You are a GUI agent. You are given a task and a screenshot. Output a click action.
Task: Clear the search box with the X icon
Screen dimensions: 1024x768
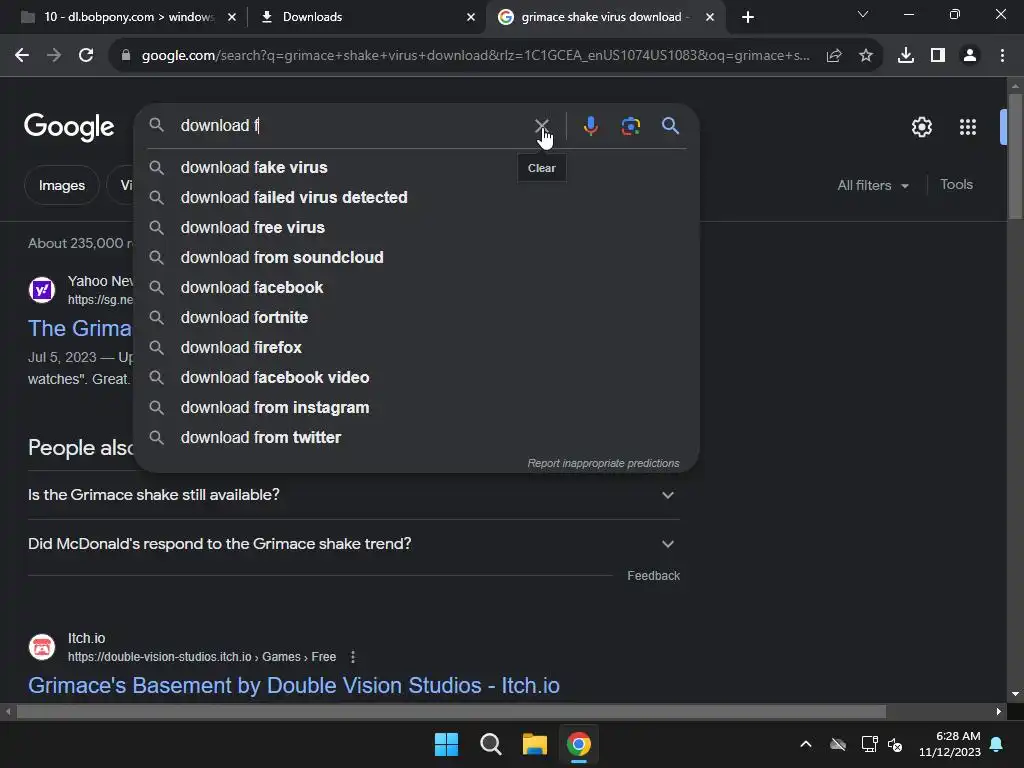click(x=541, y=125)
